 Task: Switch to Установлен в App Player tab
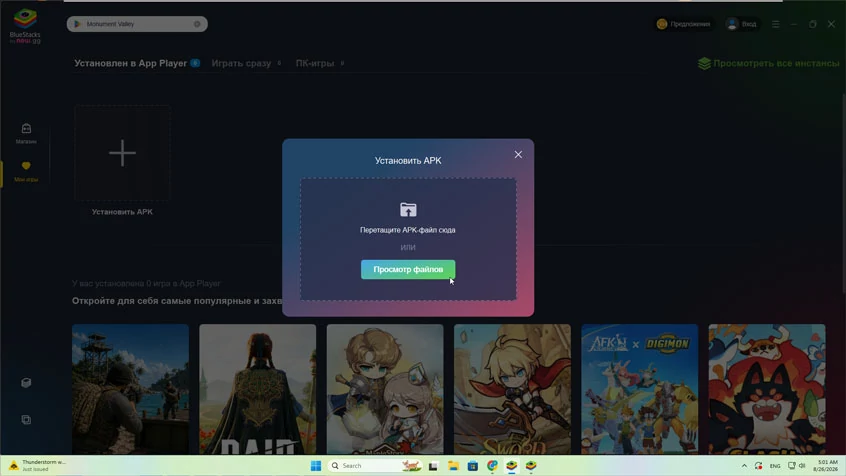pyautogui.click(x=131, y=63)
